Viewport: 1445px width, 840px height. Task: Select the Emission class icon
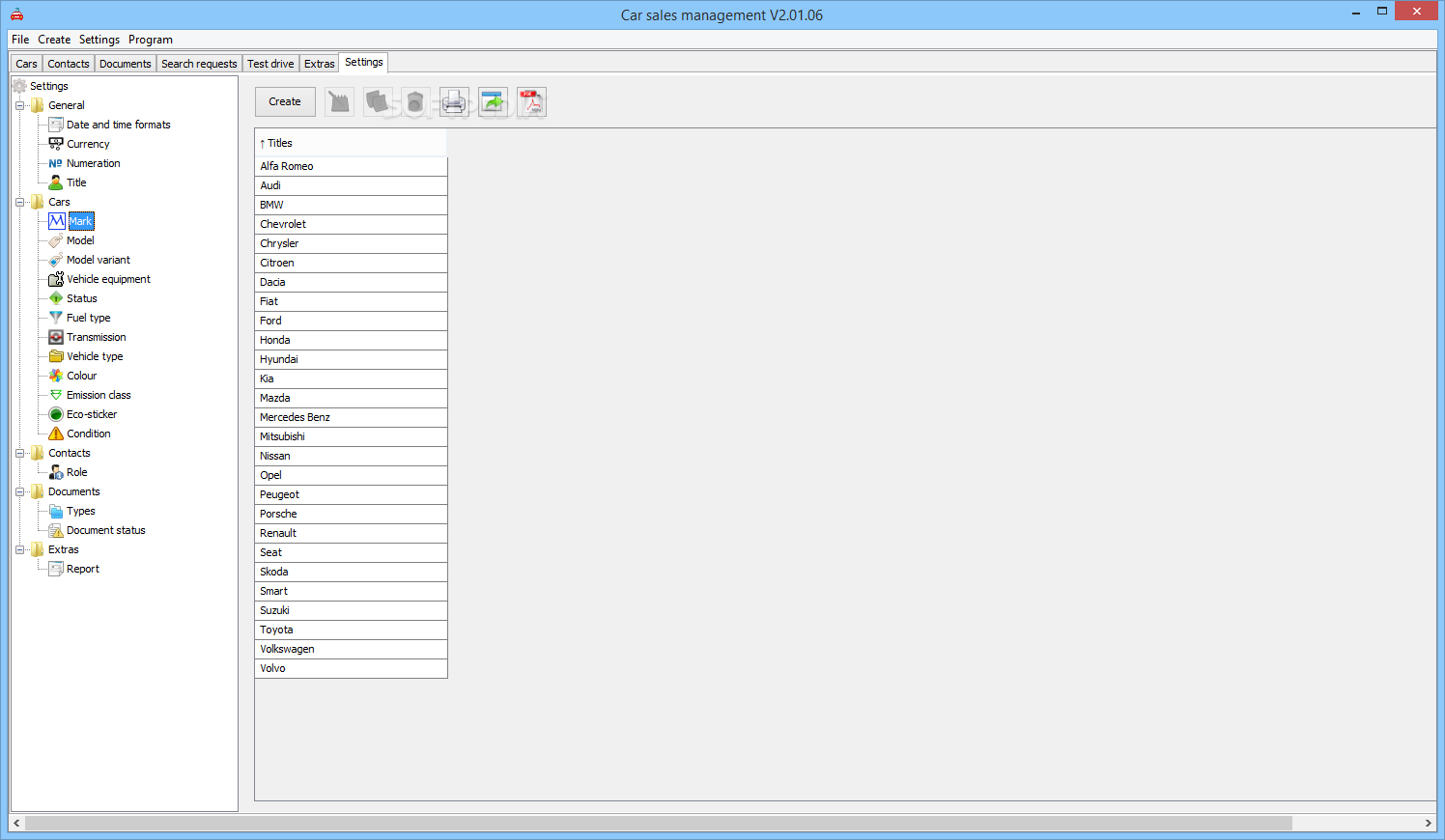click(56, 395)
